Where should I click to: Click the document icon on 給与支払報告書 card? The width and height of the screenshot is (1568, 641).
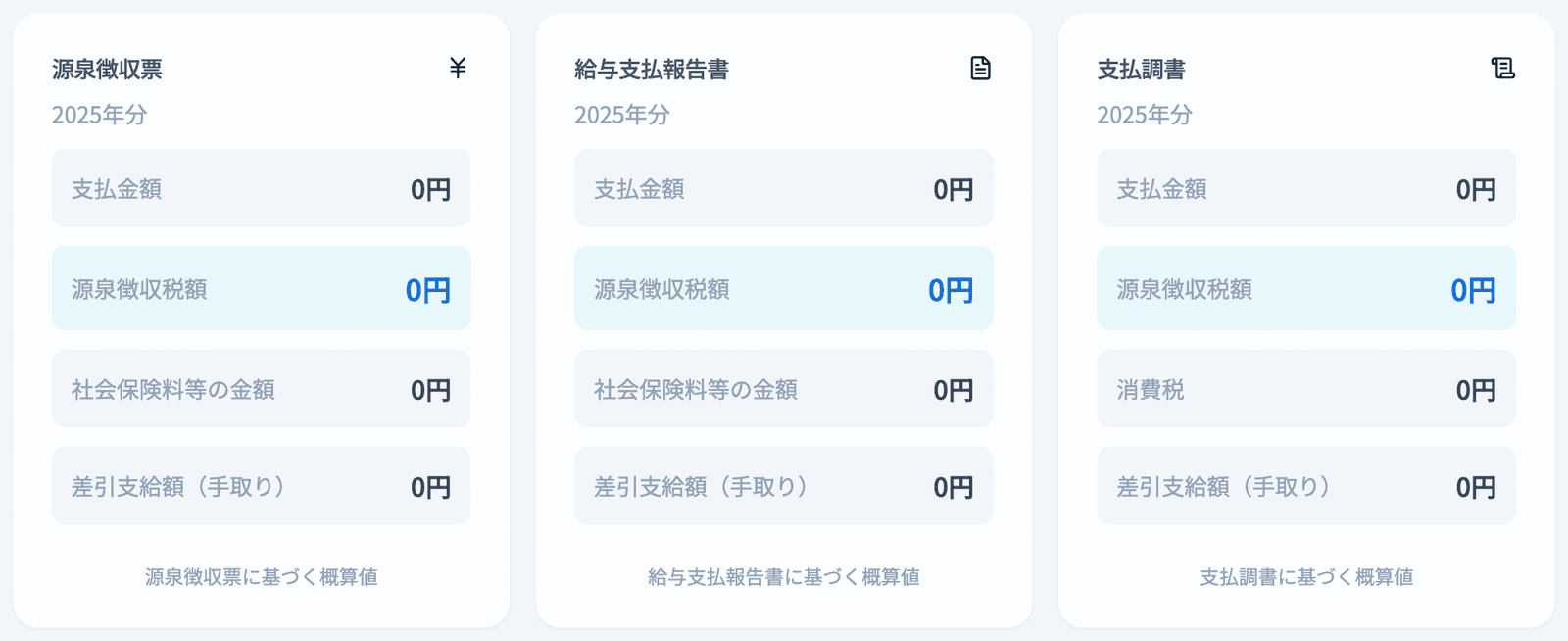click(x=980, y=68)
